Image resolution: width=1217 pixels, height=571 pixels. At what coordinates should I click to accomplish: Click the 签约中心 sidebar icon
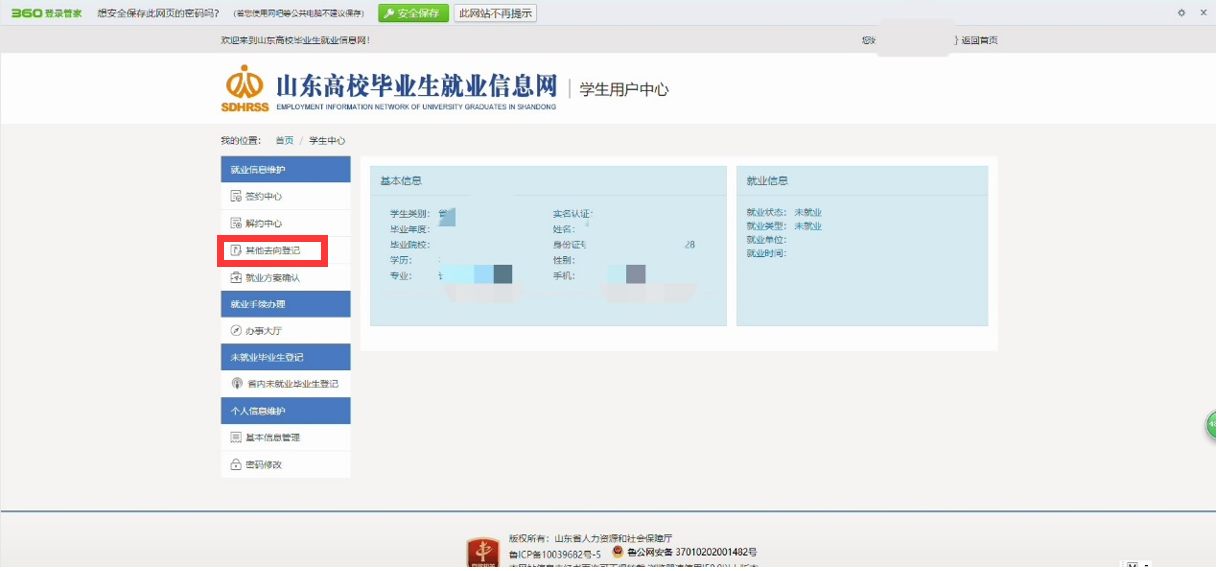pos(236,196)
